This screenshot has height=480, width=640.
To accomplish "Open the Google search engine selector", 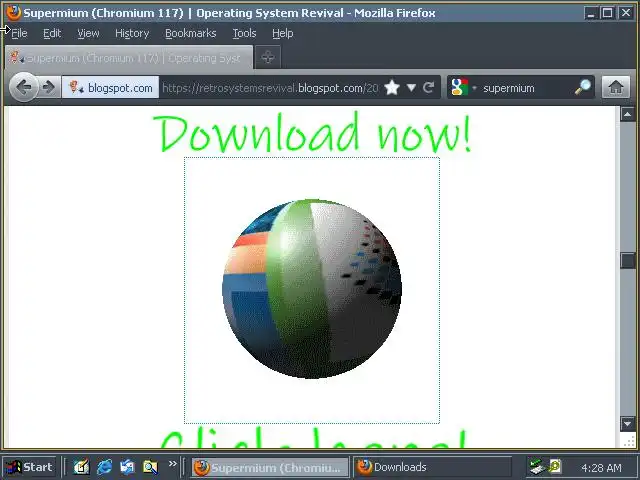I will tap(462, 87).
